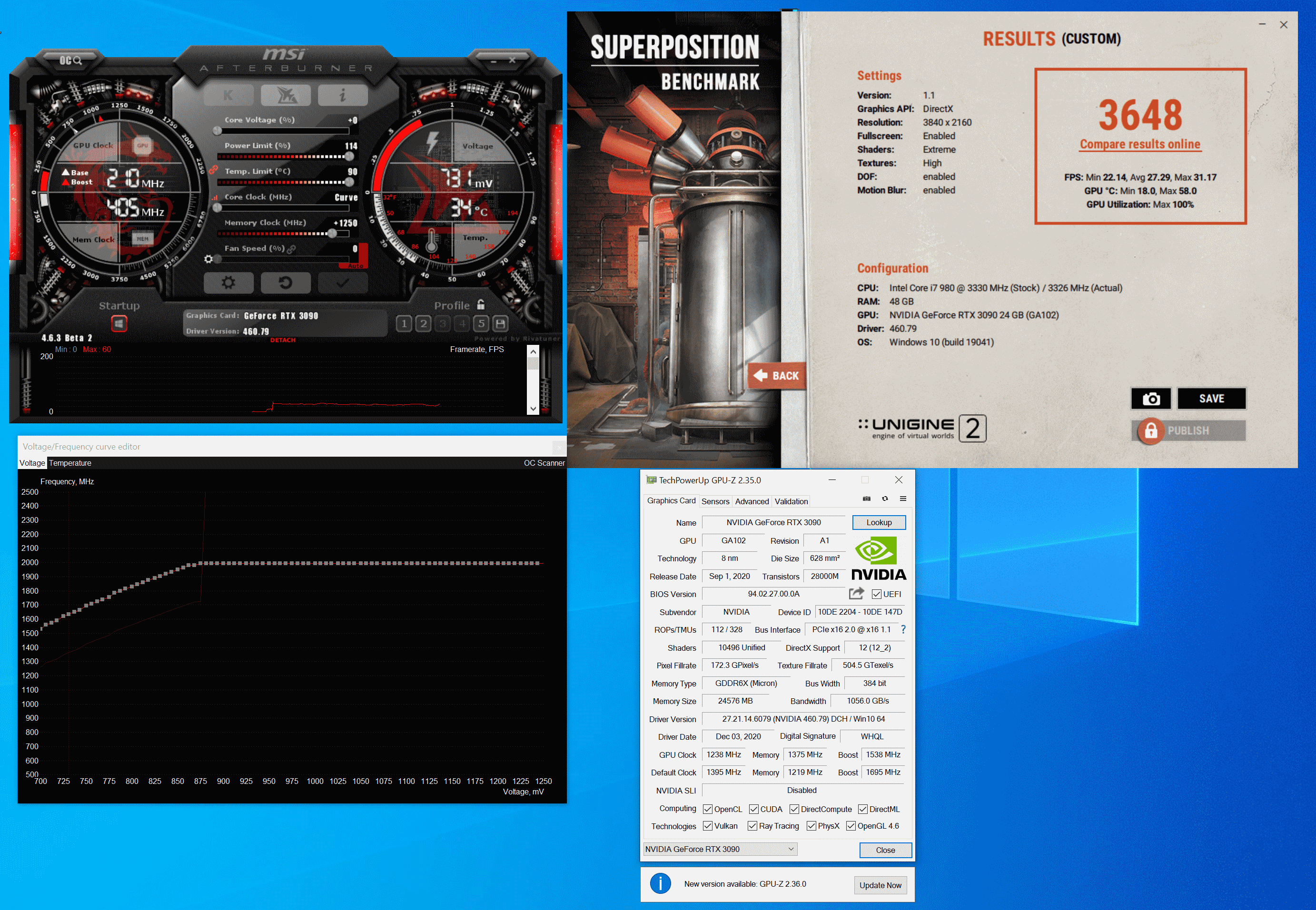Open the Afterburner information 'i' button

[342, 95]
